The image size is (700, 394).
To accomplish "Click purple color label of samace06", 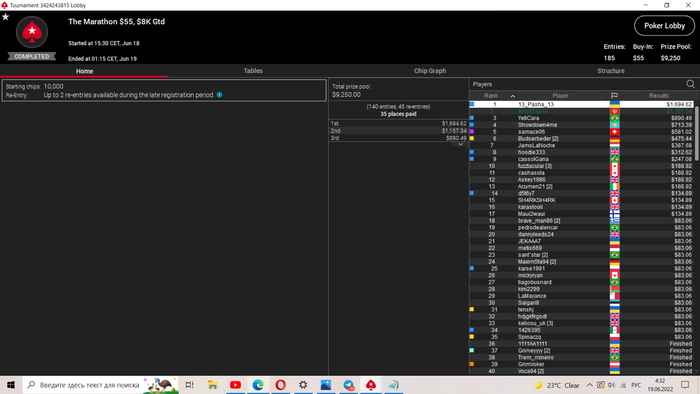I will (x=471, y=132).
